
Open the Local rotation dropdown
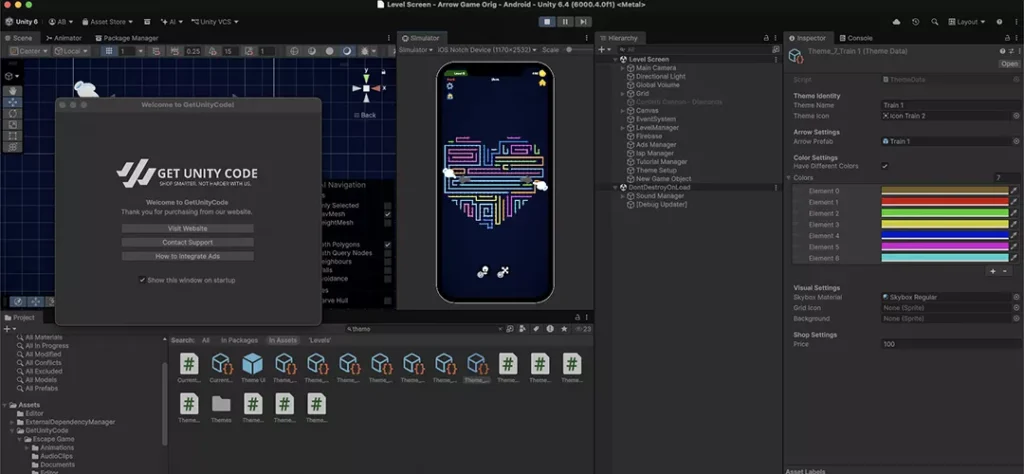coord(70,51)
